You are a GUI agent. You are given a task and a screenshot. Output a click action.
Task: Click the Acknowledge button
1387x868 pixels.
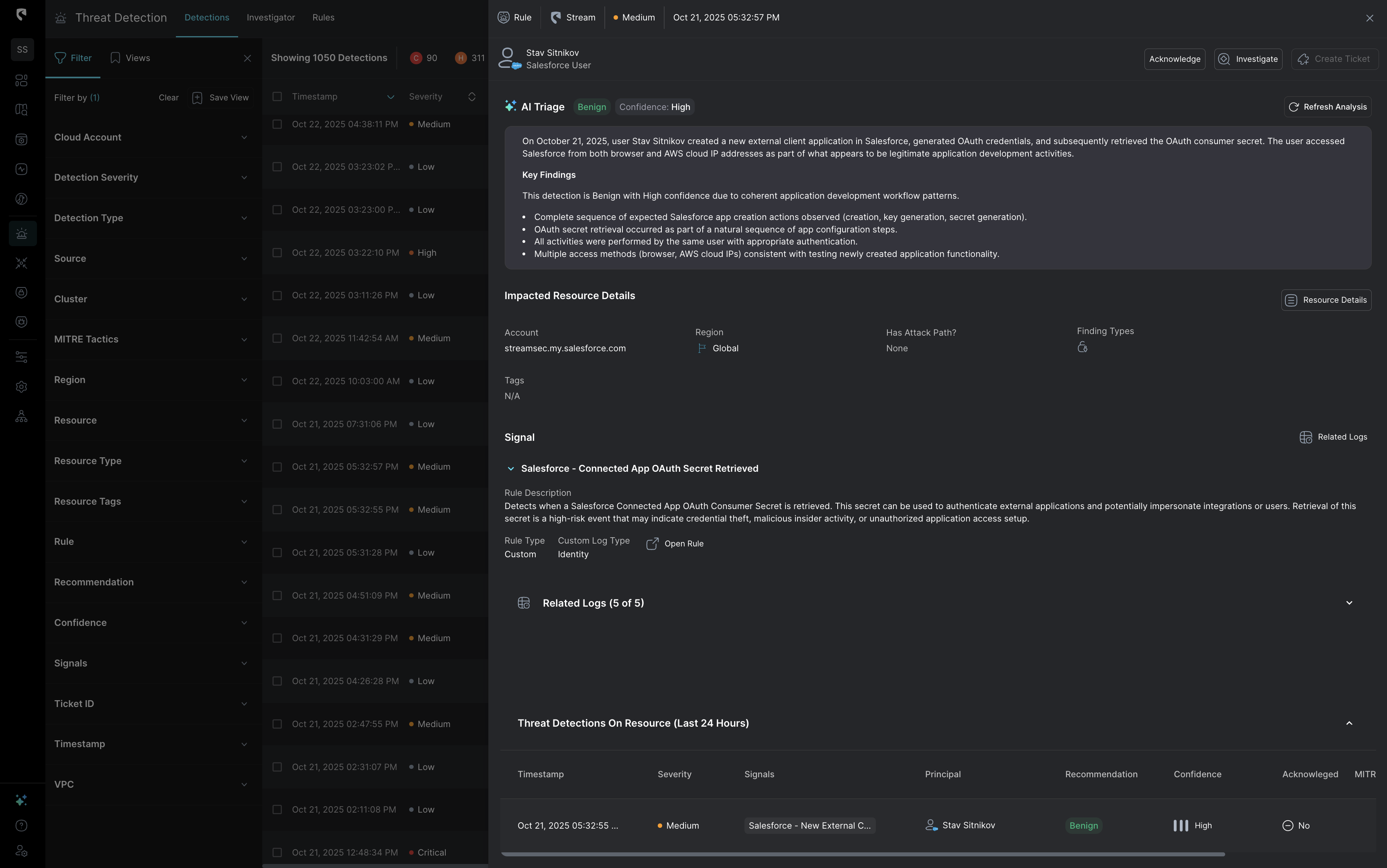(x=1174, y=59)
